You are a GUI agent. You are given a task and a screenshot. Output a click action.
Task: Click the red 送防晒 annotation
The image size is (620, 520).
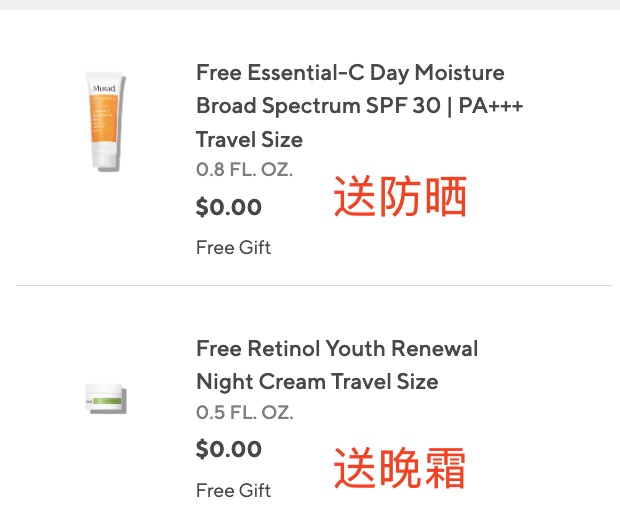pyautogui.click(x=400, y=197)
